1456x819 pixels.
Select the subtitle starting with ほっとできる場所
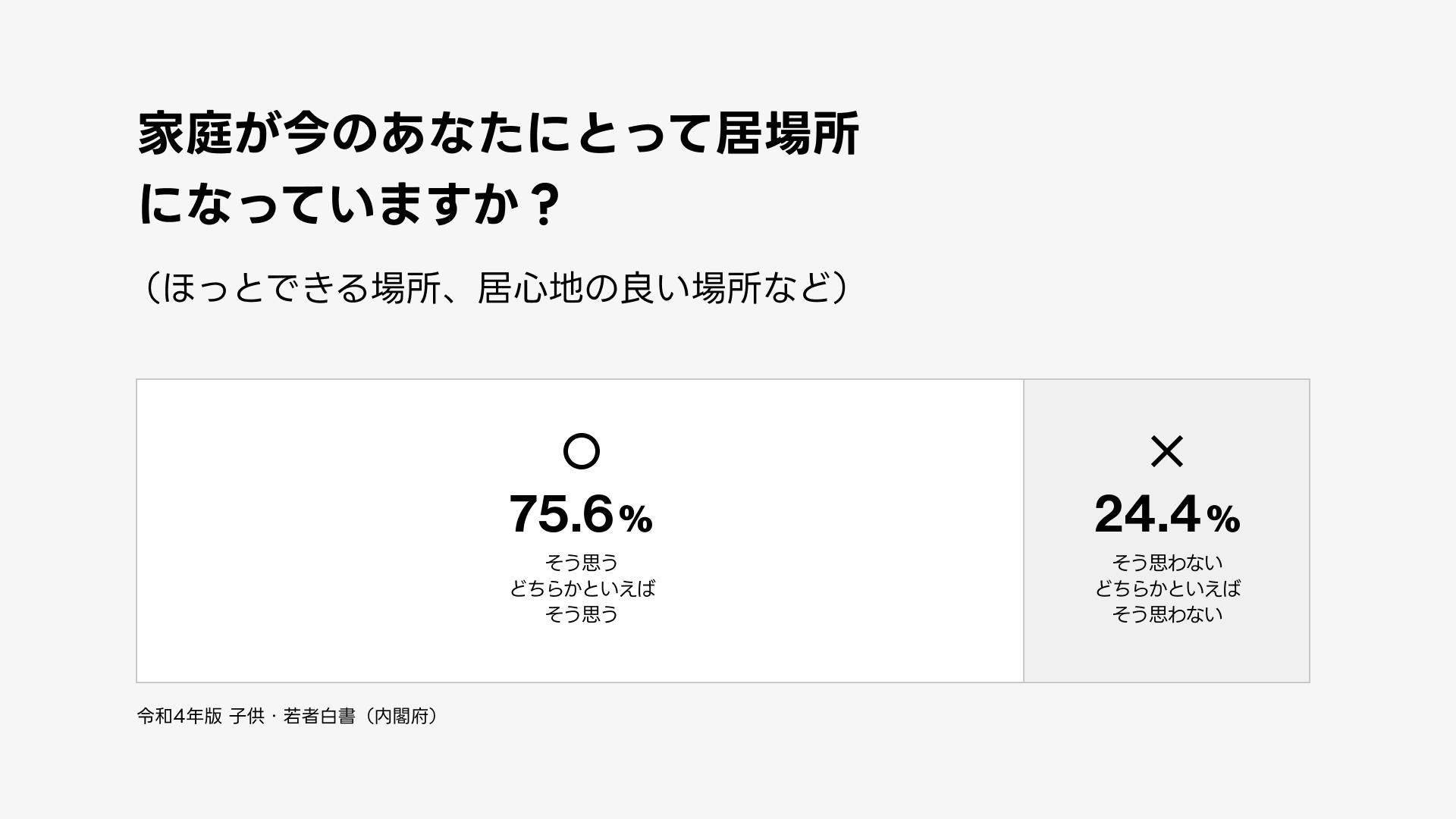coord(497,288)
